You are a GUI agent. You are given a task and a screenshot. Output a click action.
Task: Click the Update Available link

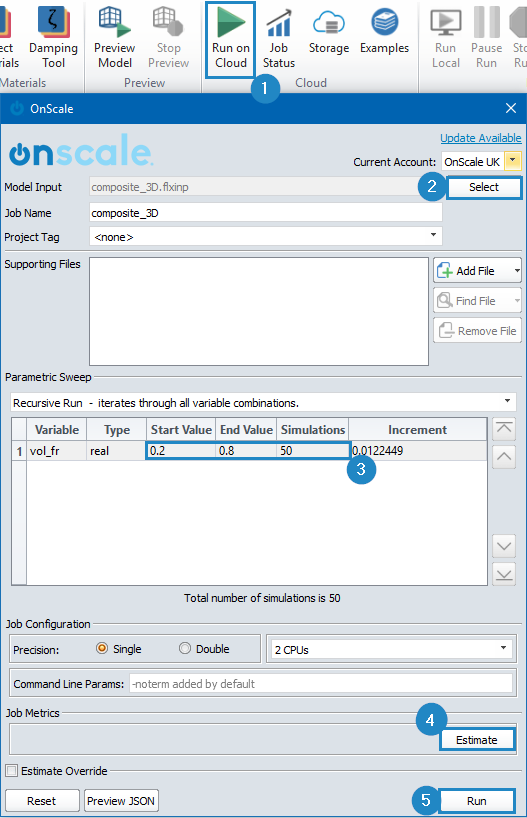pos(481,138)
